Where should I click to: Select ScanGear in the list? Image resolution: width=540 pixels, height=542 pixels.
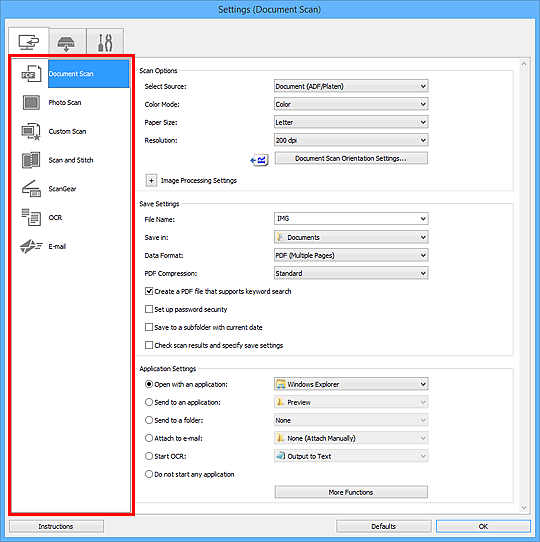click(62, 189)
